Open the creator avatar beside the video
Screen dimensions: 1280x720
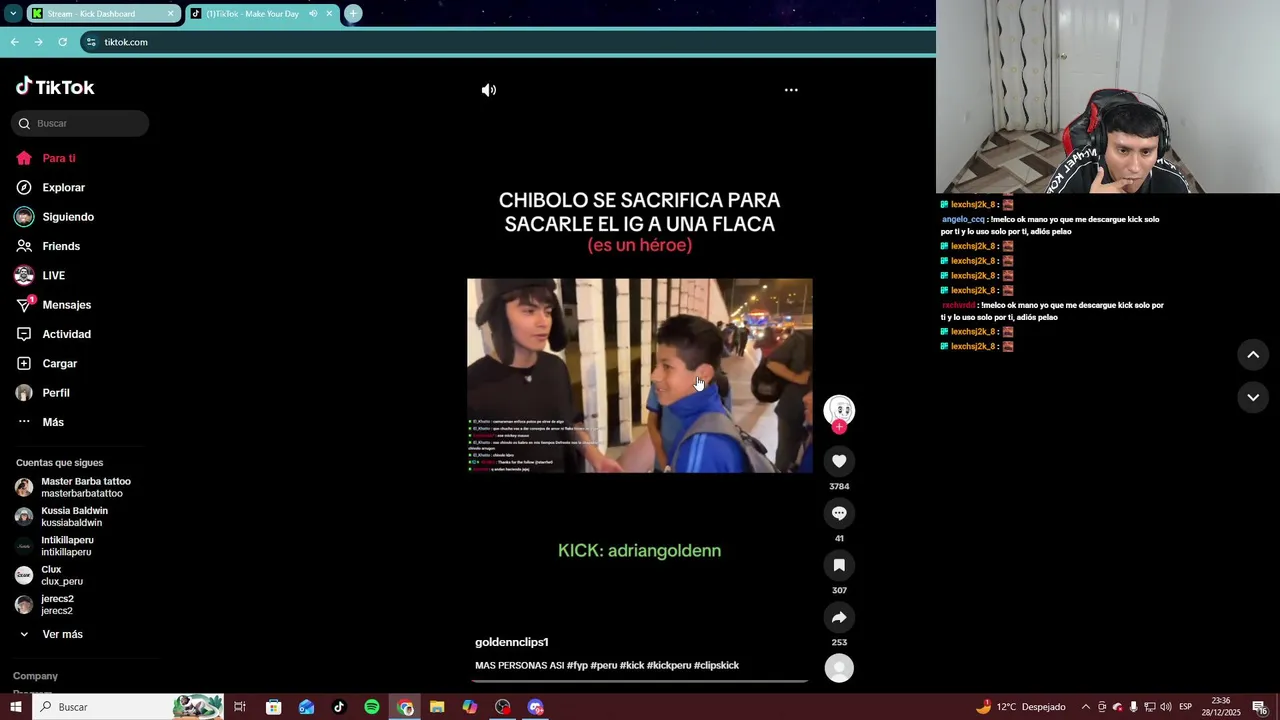coord(839,409)
